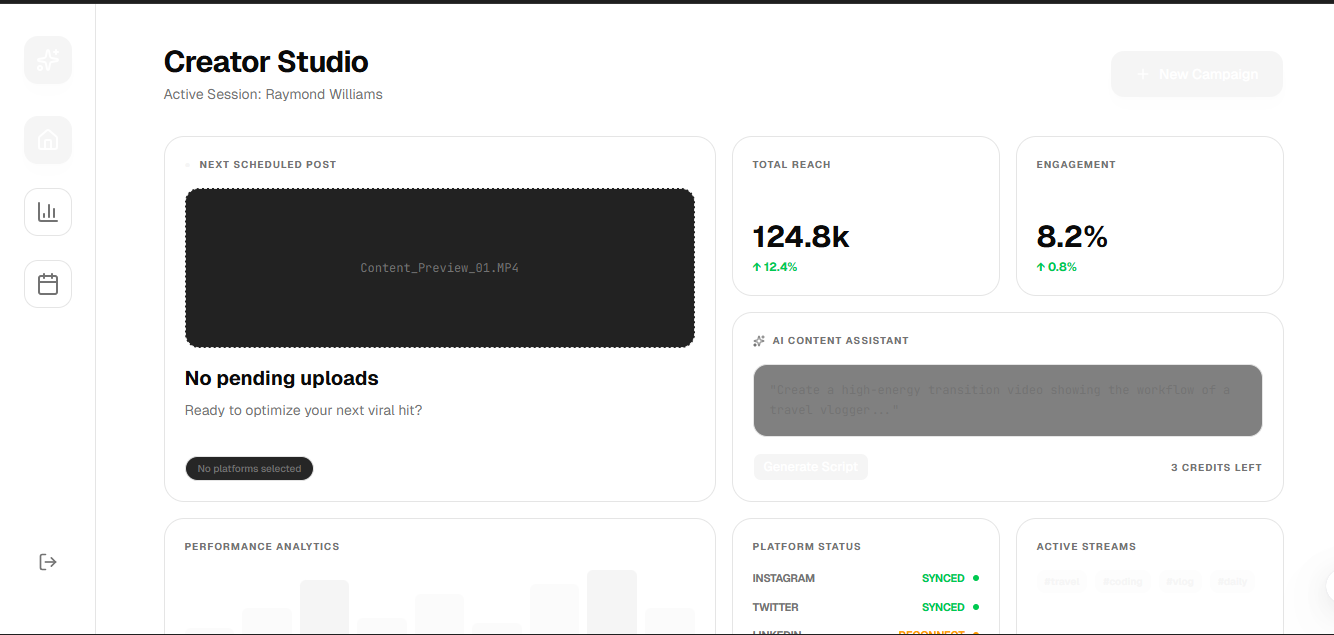Click the 'TOTAL REACH' card label
This screenshot has height=635, width=1334.
tap(792, 164)
